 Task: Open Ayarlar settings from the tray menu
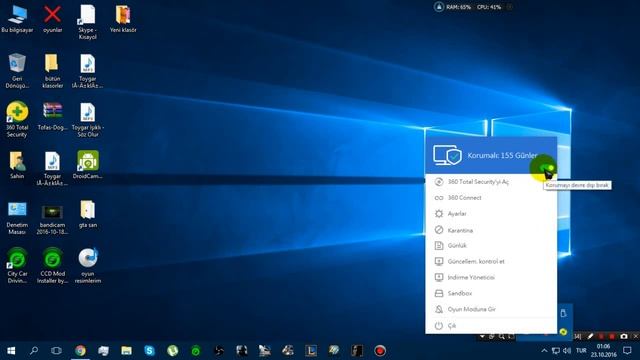pyautogui.click(x=491, y=213)
